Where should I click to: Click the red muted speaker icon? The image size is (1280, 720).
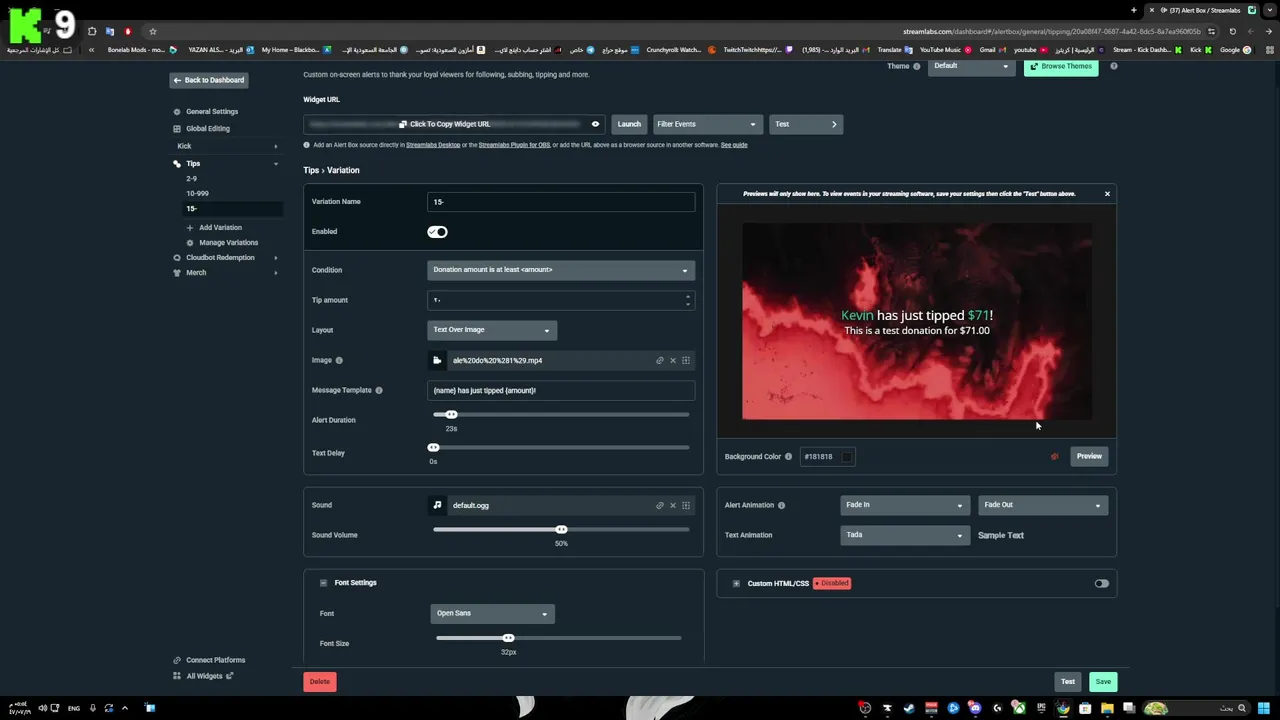(x=1054, y=457)
